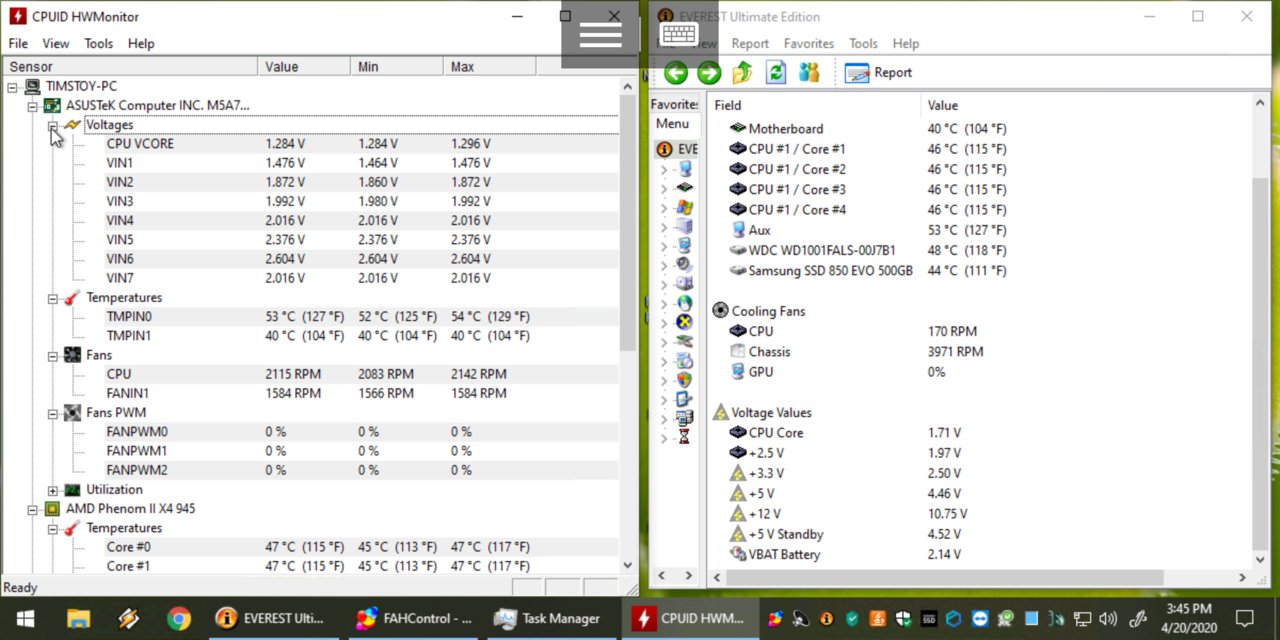Open HWMonitor Help menu
This screenshot has width=1280, height=640.
coord(141,43)
